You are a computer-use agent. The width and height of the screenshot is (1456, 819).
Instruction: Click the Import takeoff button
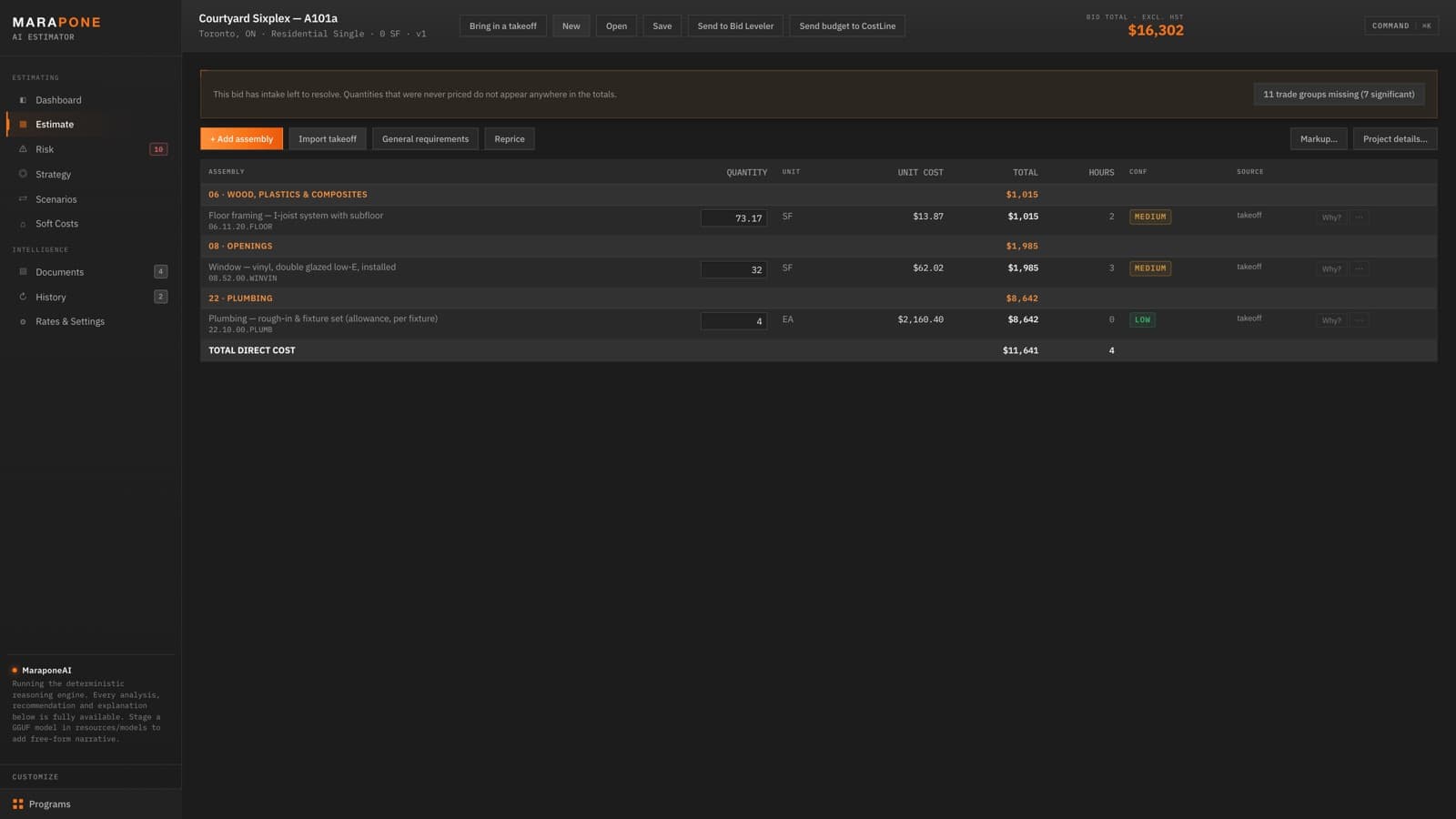click(328, 138)
